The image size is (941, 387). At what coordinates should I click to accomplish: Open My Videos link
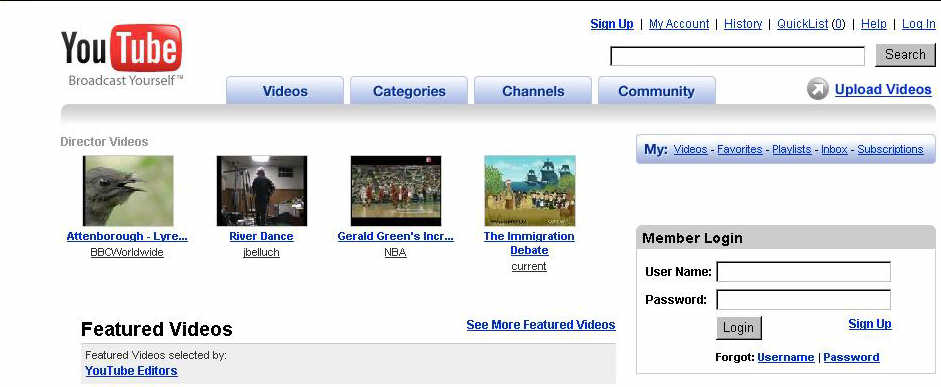(x=690, y=149)
